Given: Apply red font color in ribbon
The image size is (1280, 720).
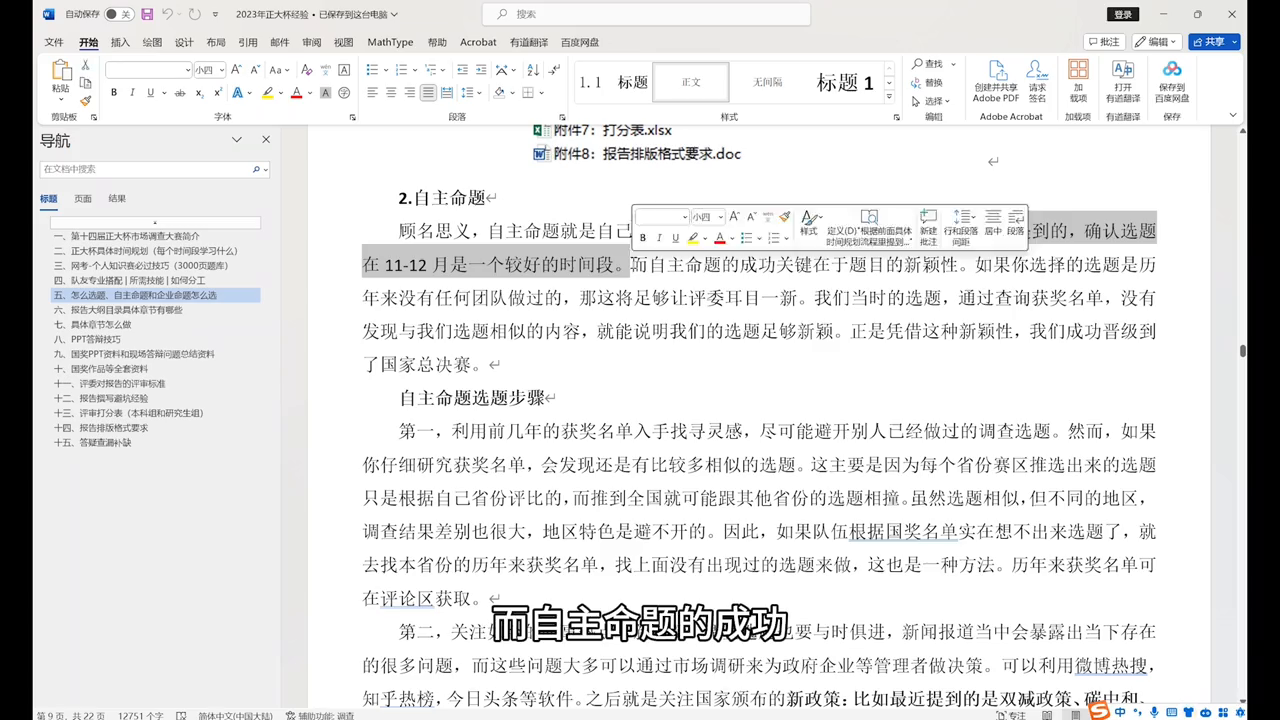Looking at the screenshot, I should [x=296, y=93].
